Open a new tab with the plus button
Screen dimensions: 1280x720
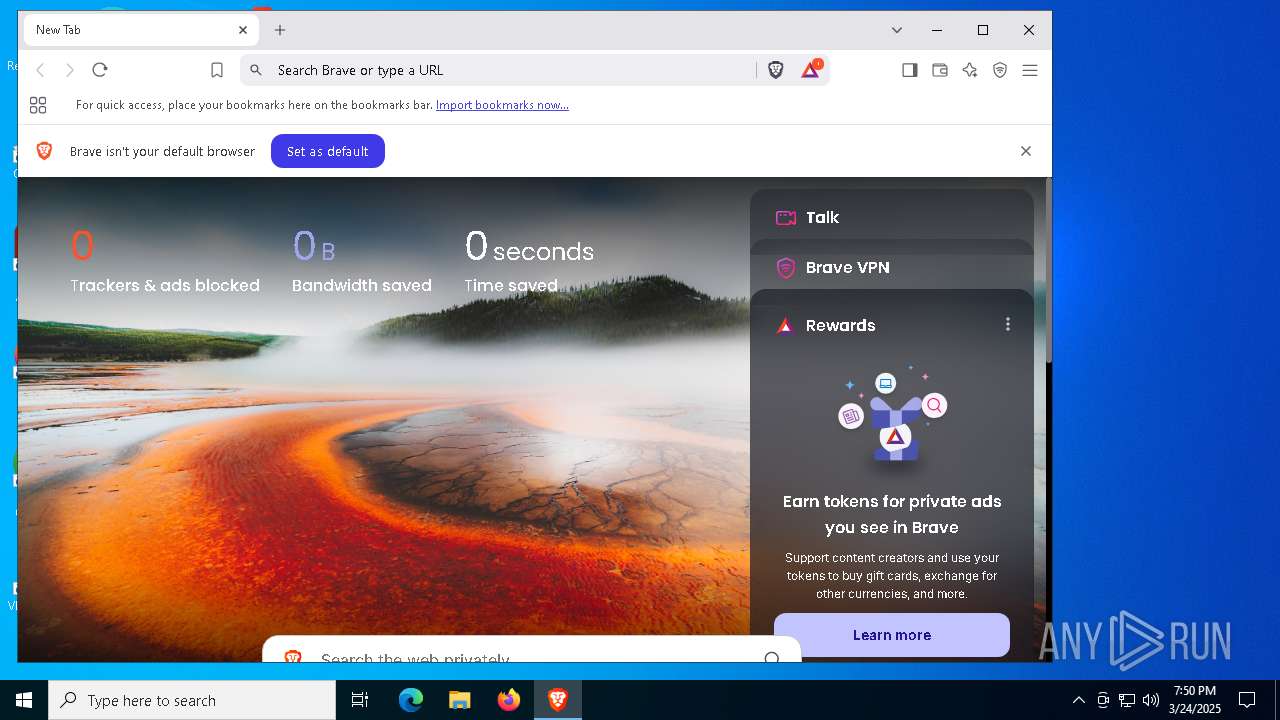click(x=280, y=30)
